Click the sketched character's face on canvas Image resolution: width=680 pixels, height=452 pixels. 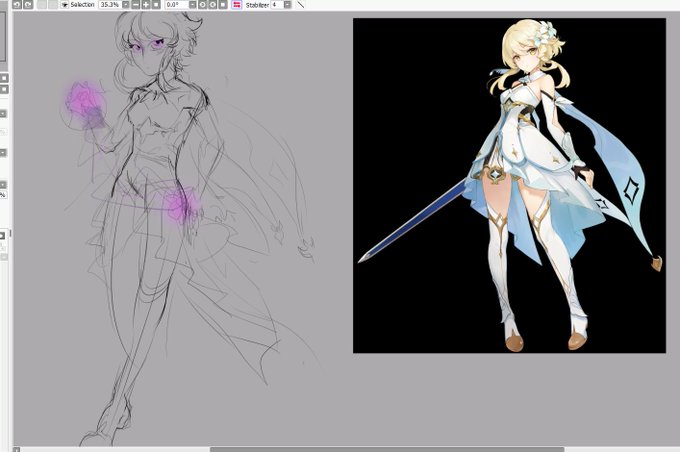click(x=150, y=54)
